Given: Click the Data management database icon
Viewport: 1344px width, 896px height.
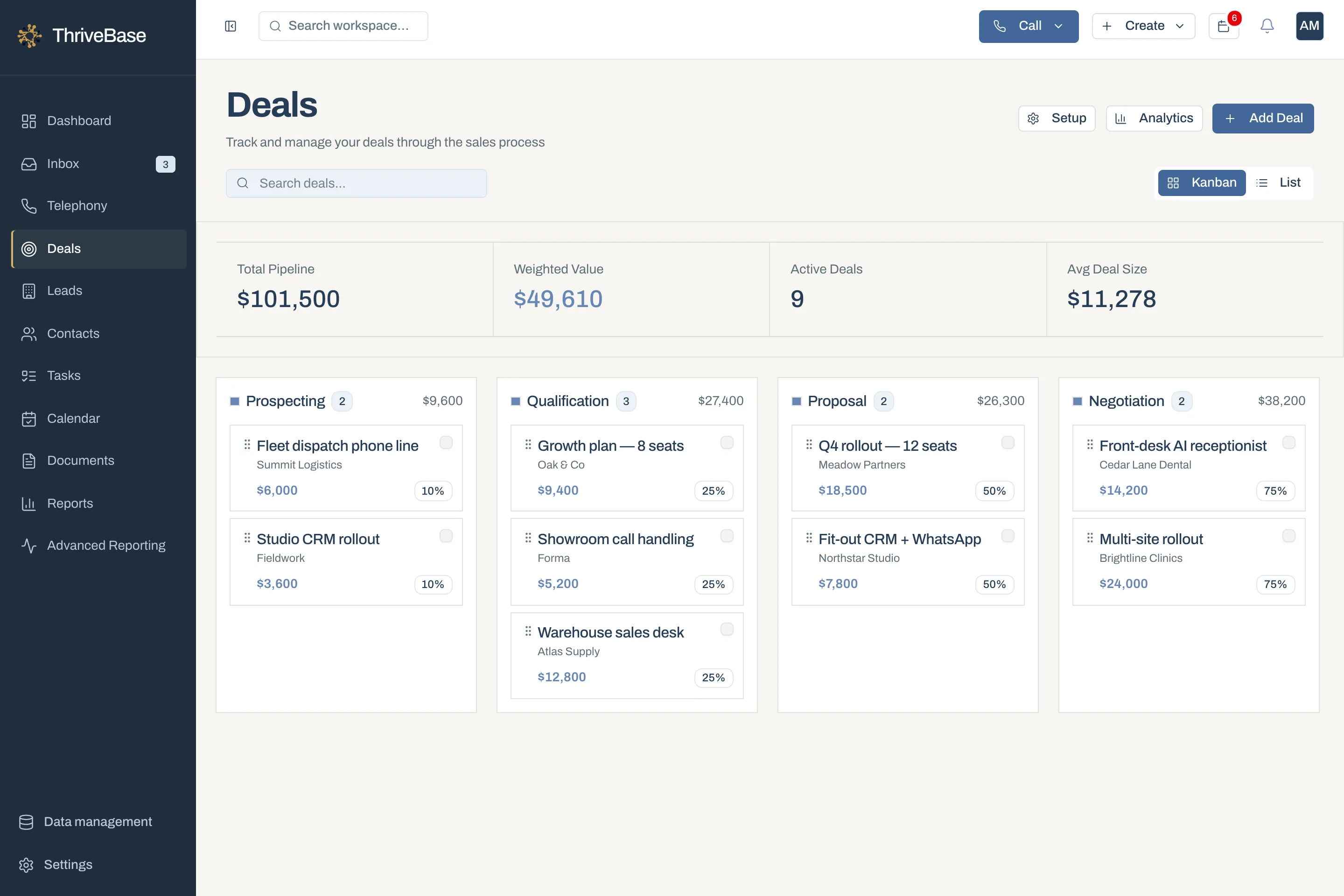Looking at the screenshot, I should [26, 822].
